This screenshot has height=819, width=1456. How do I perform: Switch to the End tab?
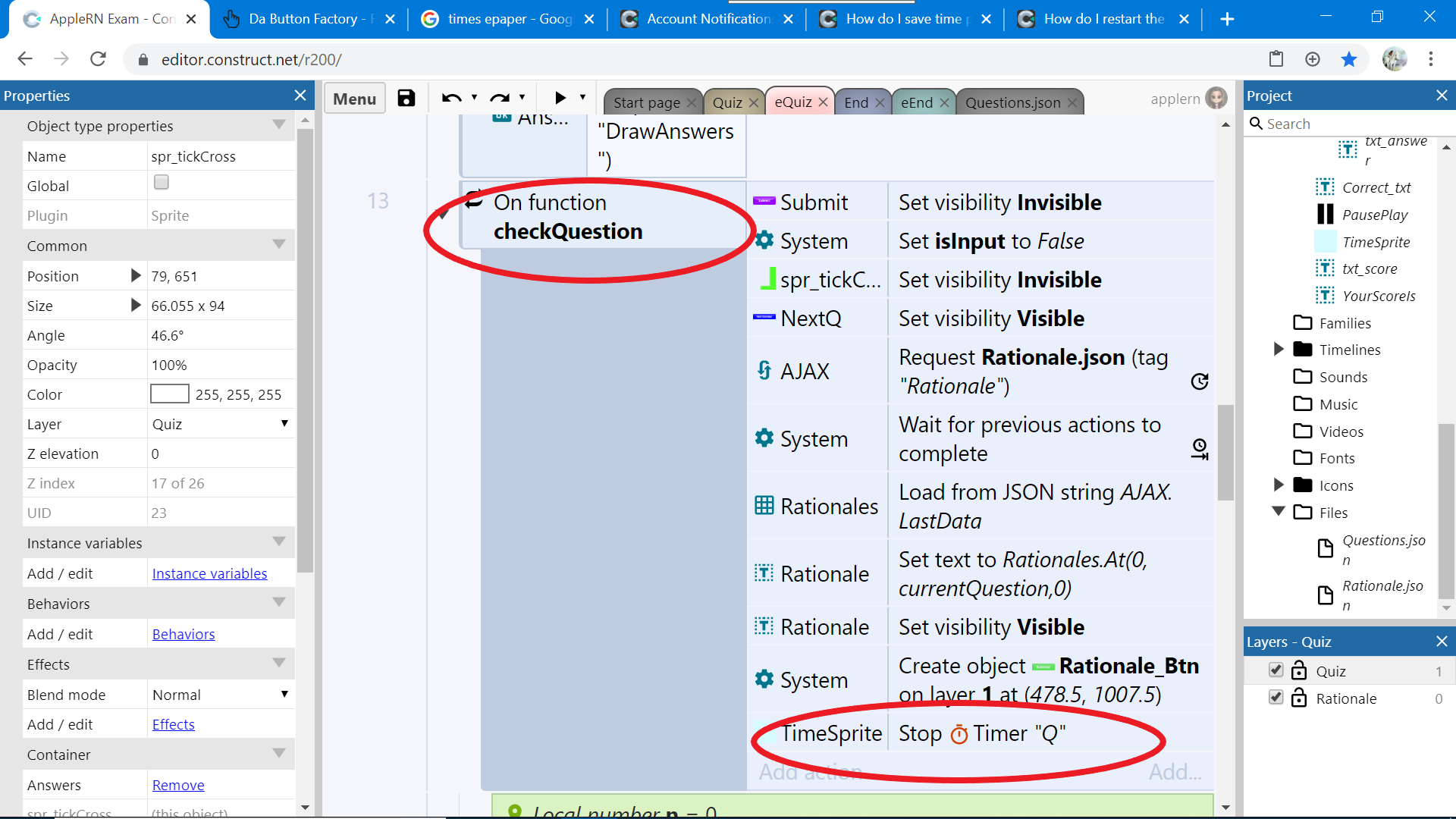click(x=856, y=102)
